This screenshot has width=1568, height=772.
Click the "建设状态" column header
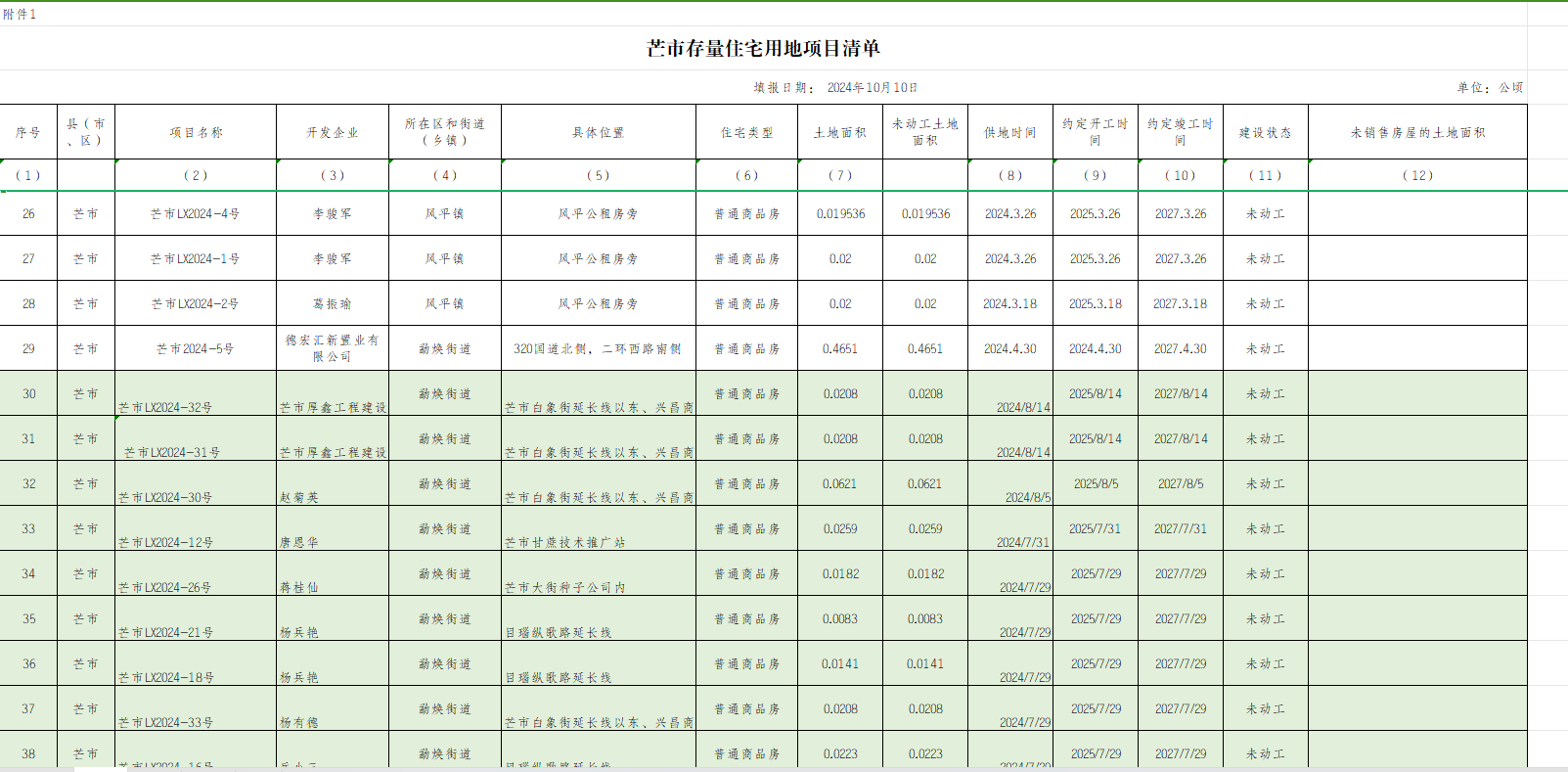coord(1266,132)
